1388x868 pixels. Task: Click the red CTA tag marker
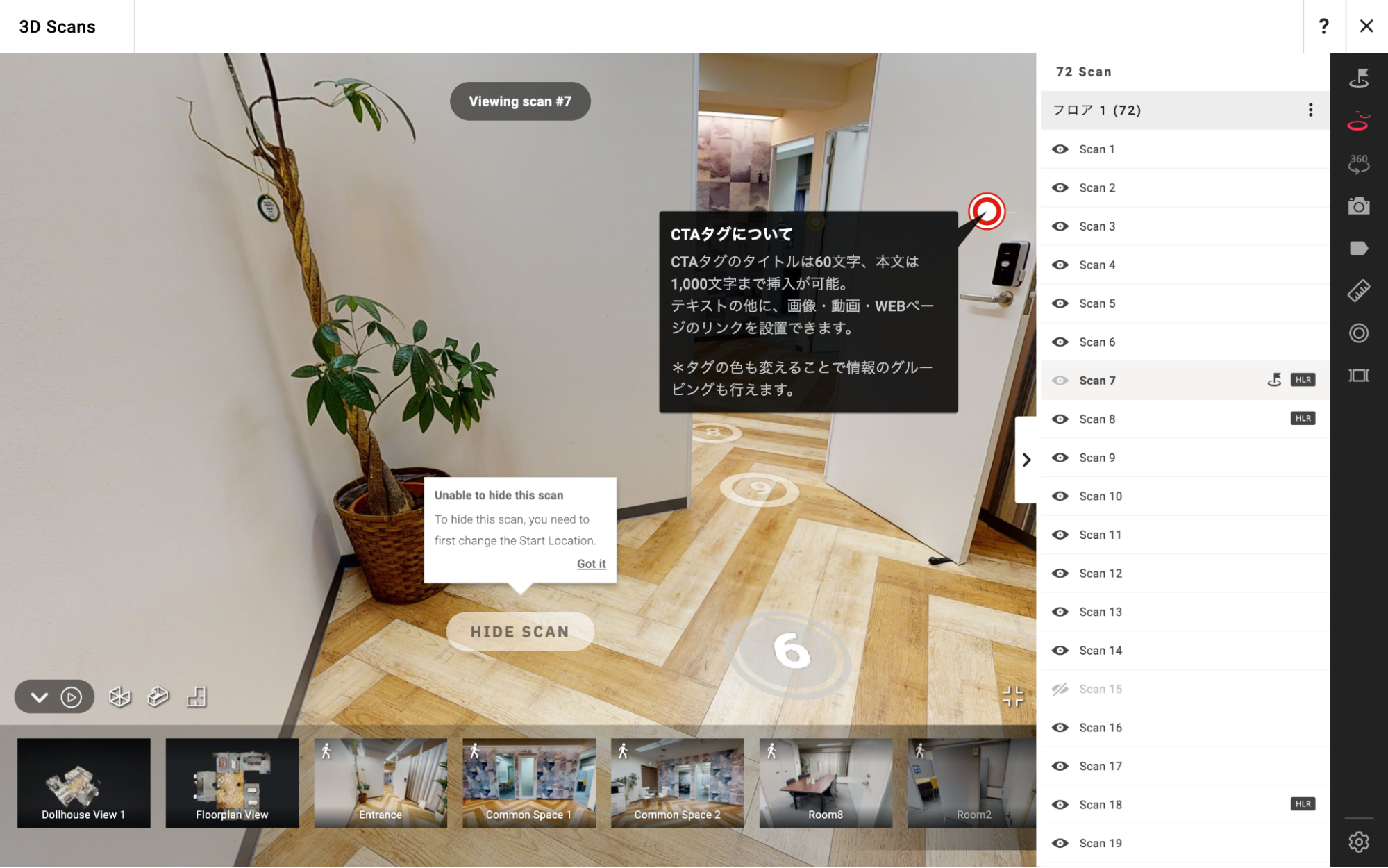coord(987,211)
